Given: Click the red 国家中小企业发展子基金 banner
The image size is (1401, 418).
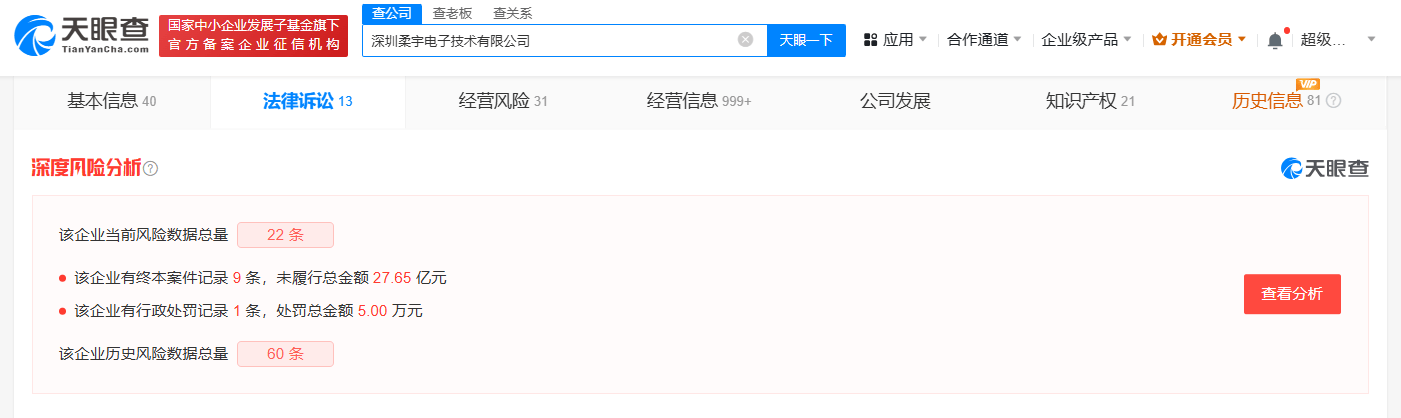Looking at the screenshot, I should tap(253, 35).
